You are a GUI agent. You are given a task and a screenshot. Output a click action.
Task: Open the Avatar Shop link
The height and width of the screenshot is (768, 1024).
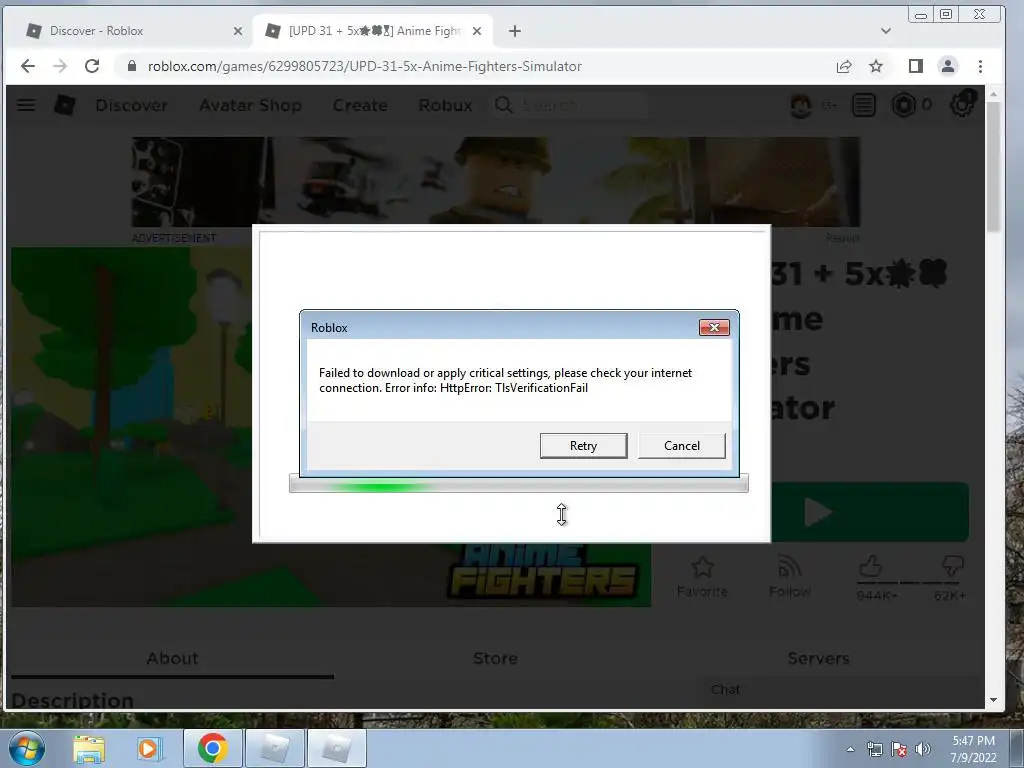(250, 105)
